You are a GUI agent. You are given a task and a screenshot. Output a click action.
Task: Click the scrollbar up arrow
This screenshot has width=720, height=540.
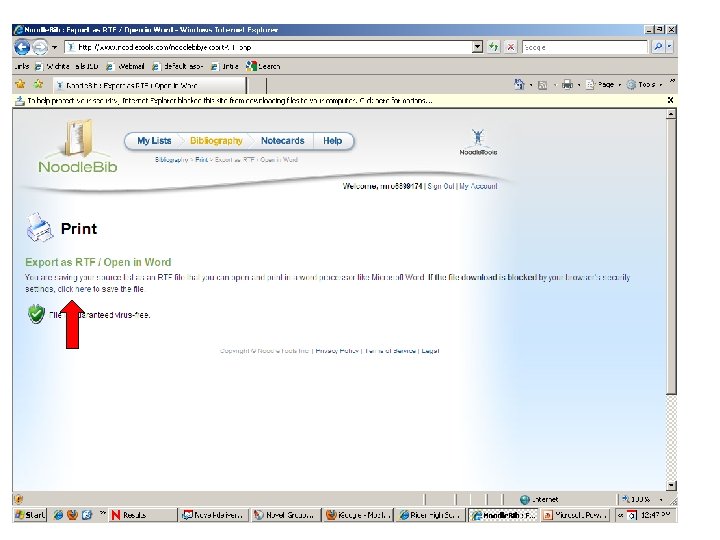[x=671, y=114]
